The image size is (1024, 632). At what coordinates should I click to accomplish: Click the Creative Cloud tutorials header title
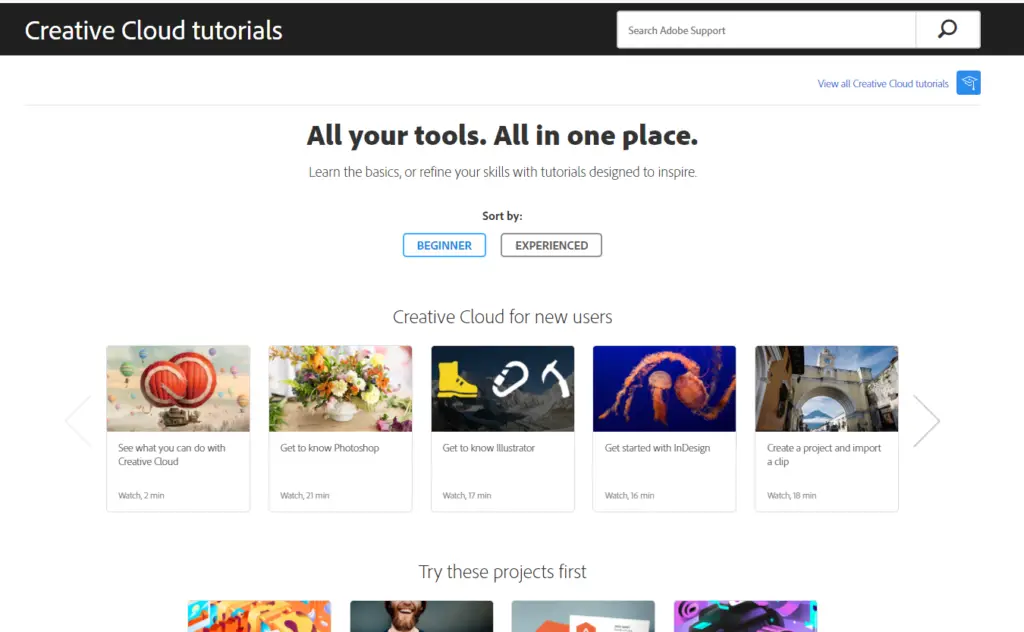pos(153,31)
